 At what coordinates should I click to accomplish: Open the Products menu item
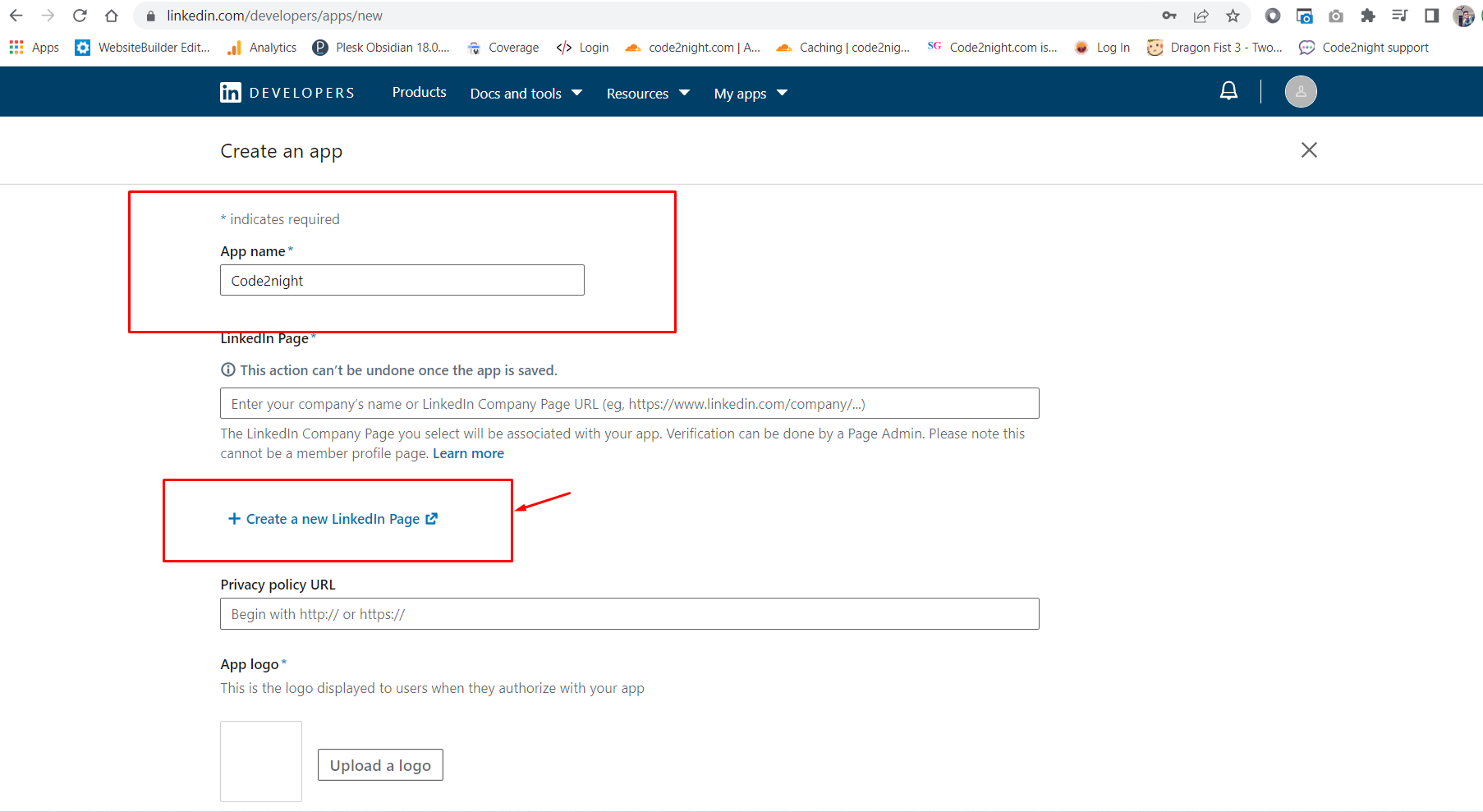click(419, 92)
